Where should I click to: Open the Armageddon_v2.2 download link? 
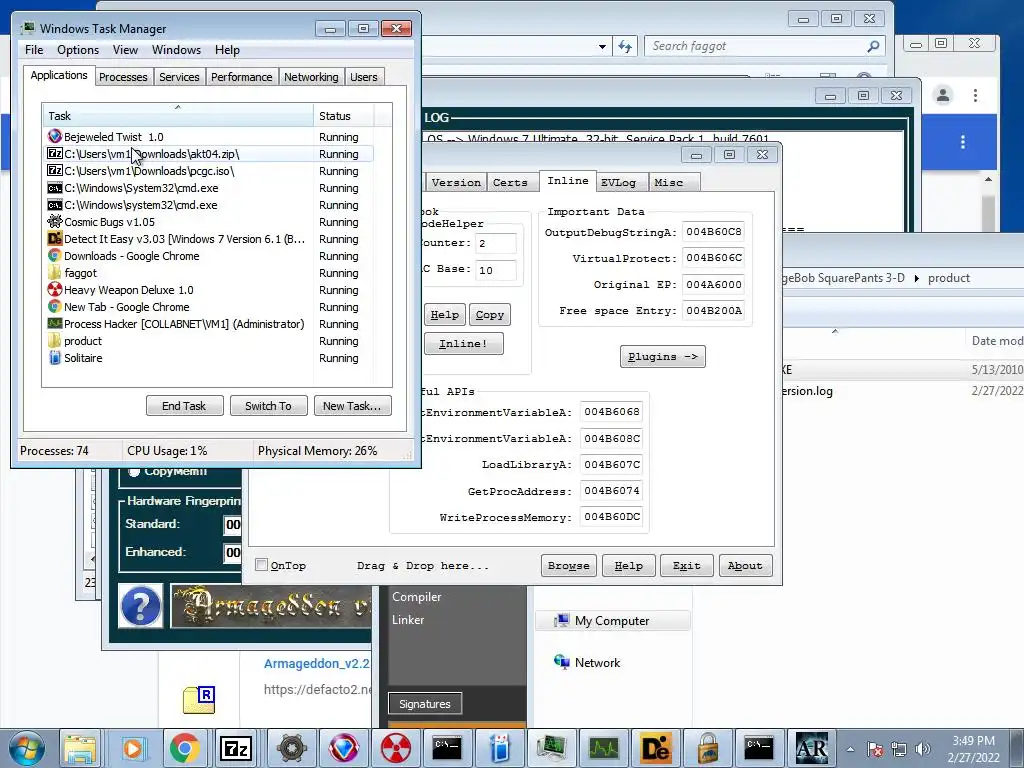coord(317,664)
